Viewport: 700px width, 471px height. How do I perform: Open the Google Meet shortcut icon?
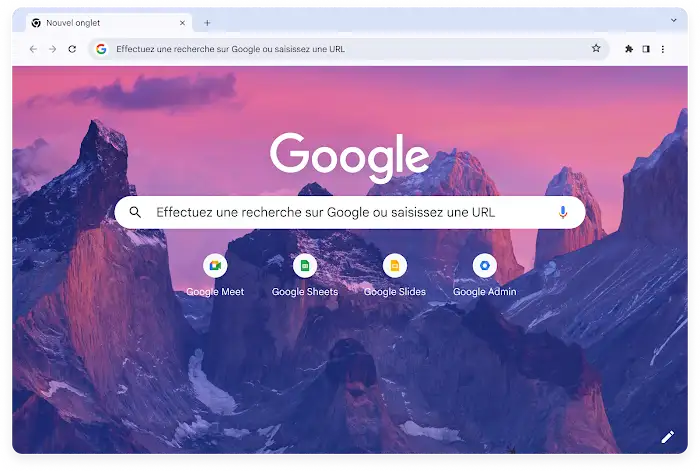click(215, 266)
